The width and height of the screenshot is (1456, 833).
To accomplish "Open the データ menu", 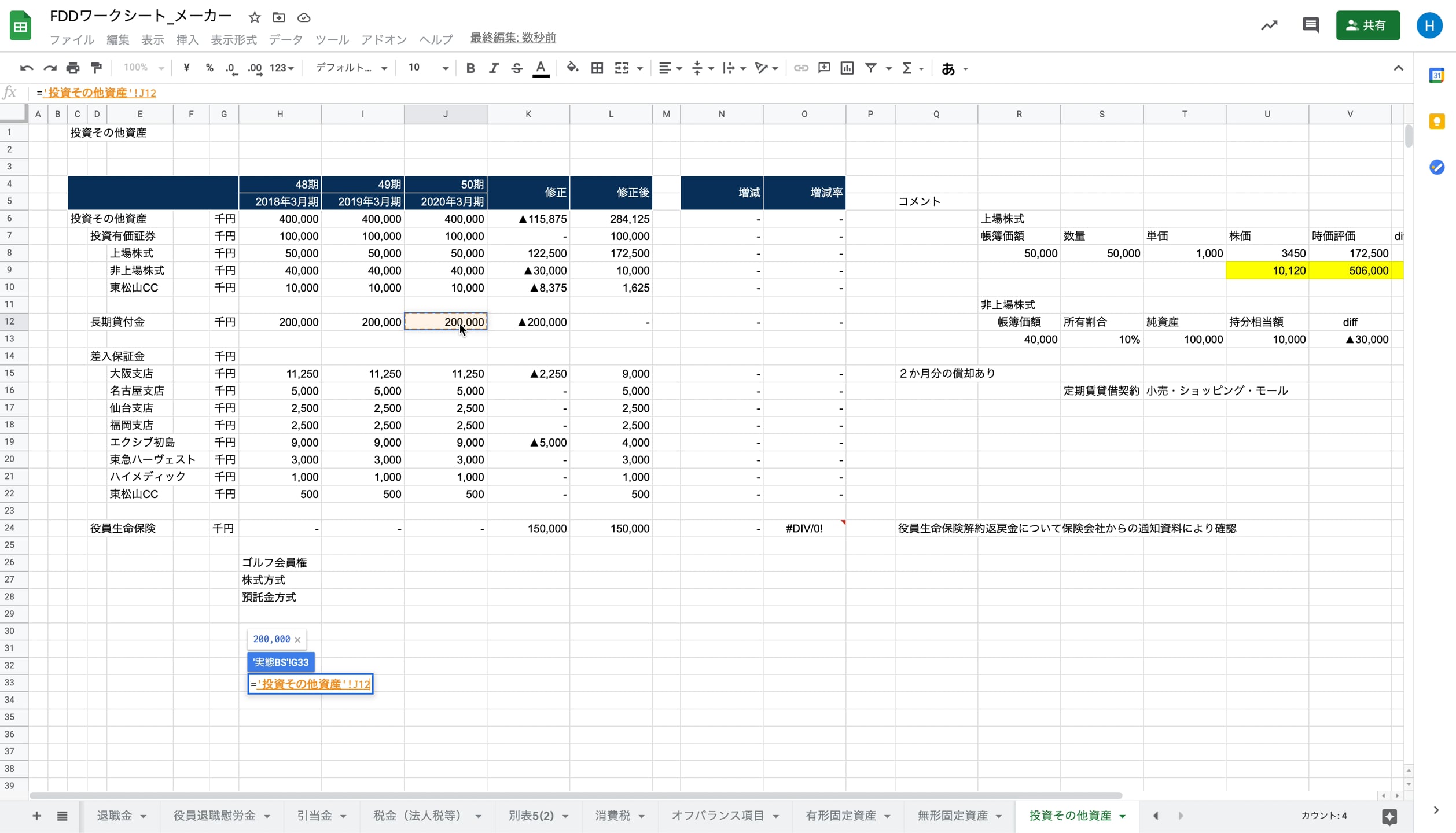I will pyautogui.click(x=285, y=39).
